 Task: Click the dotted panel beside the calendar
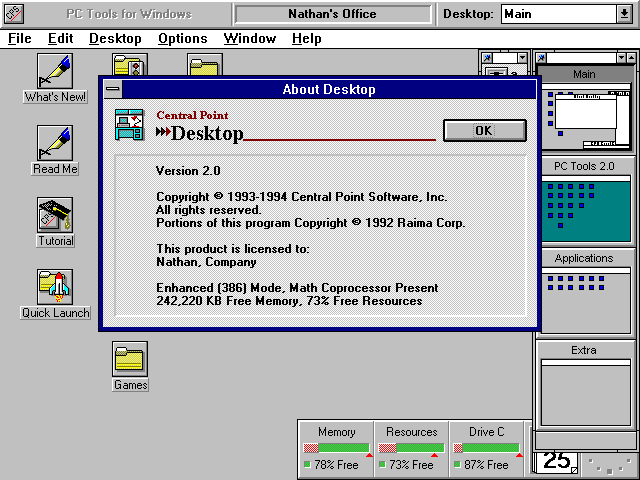pyautogui.click(x=608, y=464)
